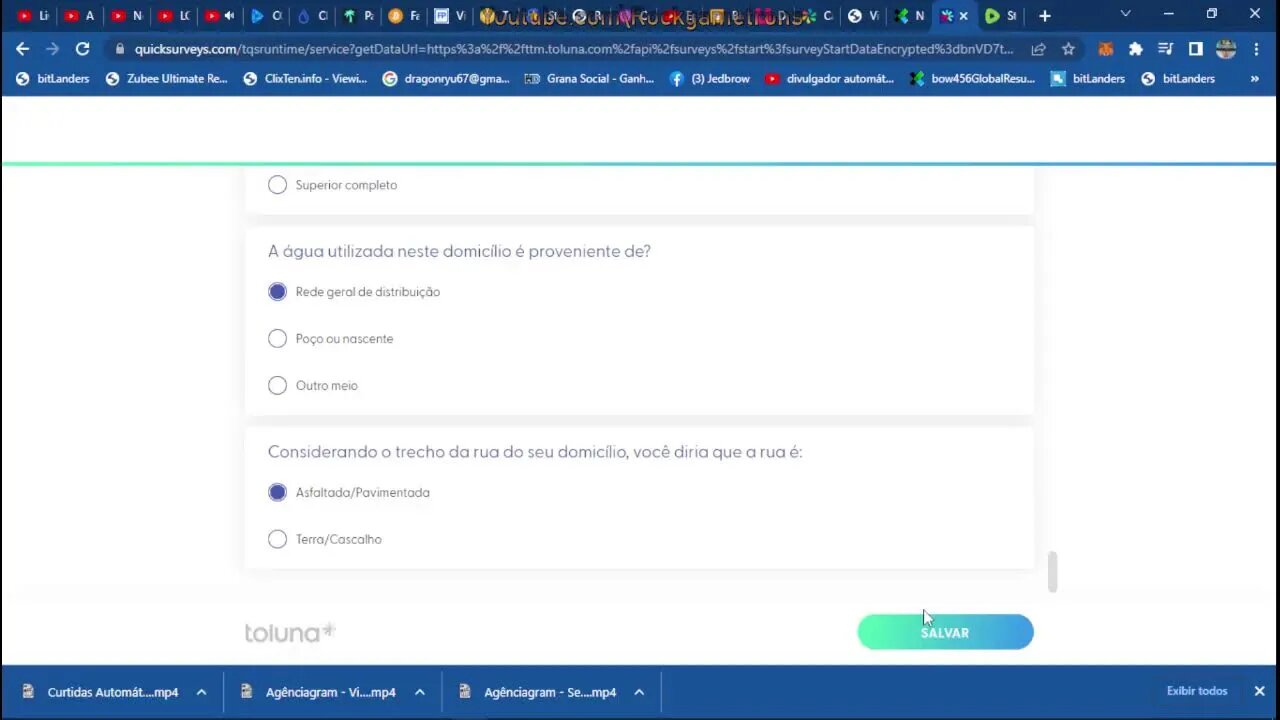Switch to the muted YouTube tab
Viewport: 1280px width, 720px height.
(x=220, y=16)
